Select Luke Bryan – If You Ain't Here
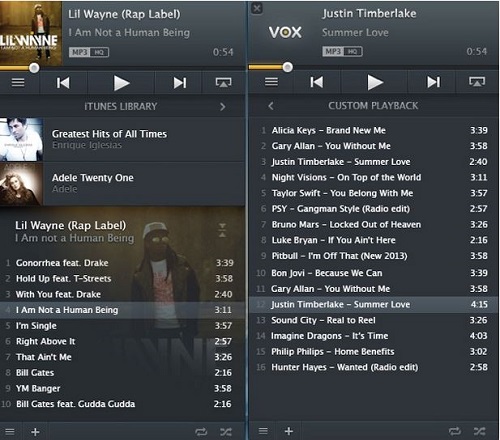The image size is (500, 440). [x=374, y=240]
